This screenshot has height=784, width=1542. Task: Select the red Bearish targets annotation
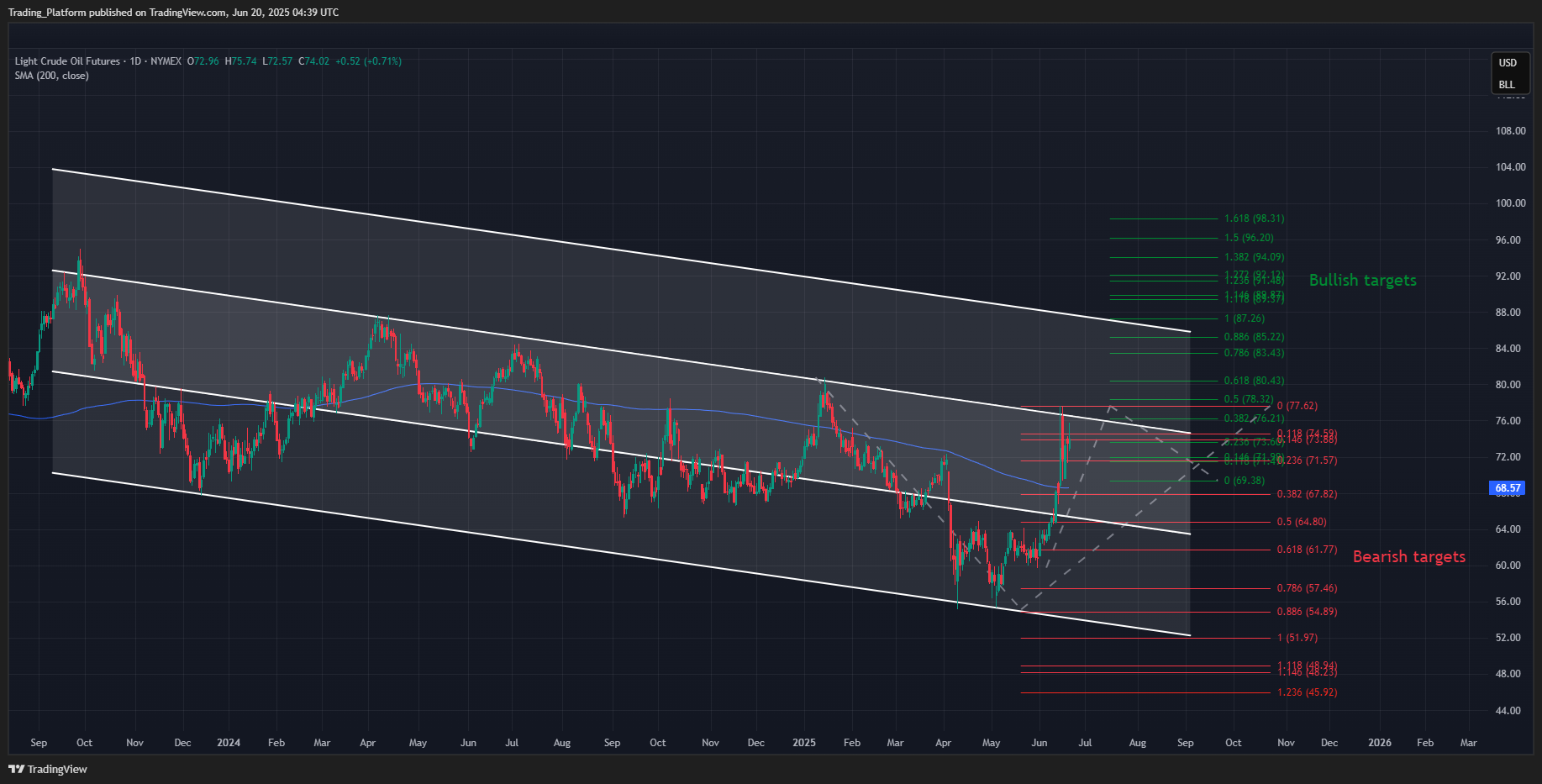click(1408, 557)
